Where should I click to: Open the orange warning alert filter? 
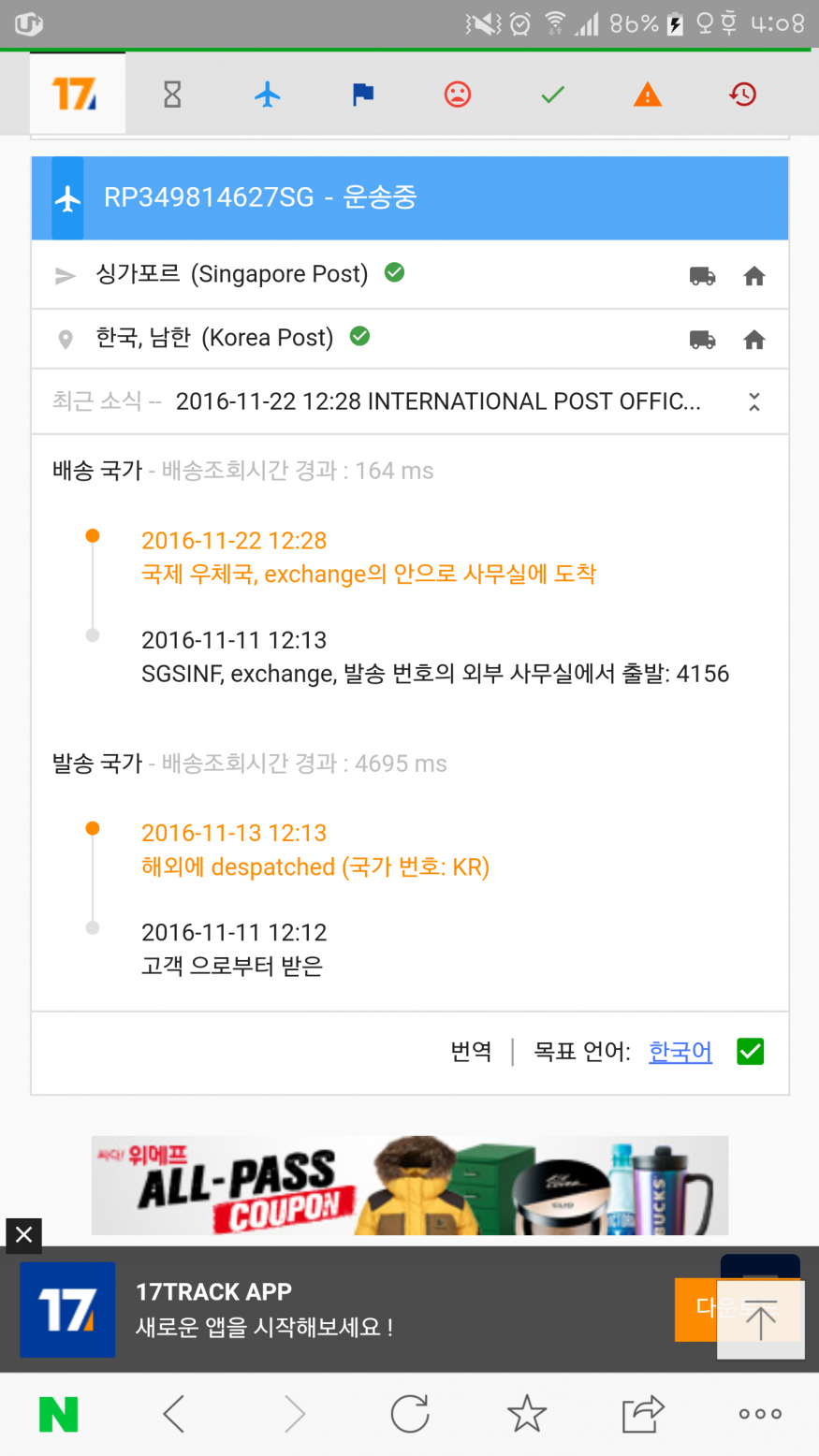648,95
